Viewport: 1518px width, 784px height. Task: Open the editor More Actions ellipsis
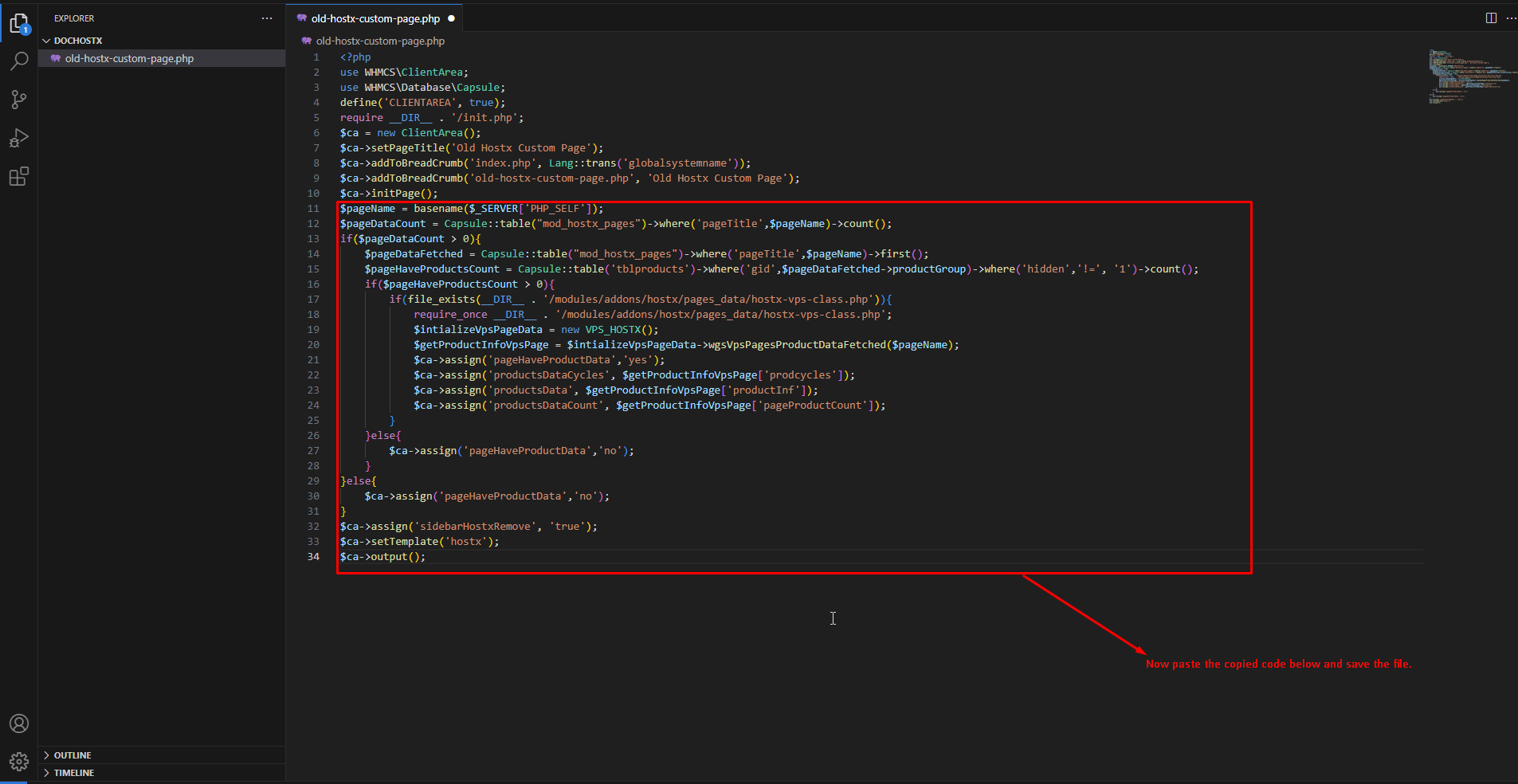tap(1511, 18)
